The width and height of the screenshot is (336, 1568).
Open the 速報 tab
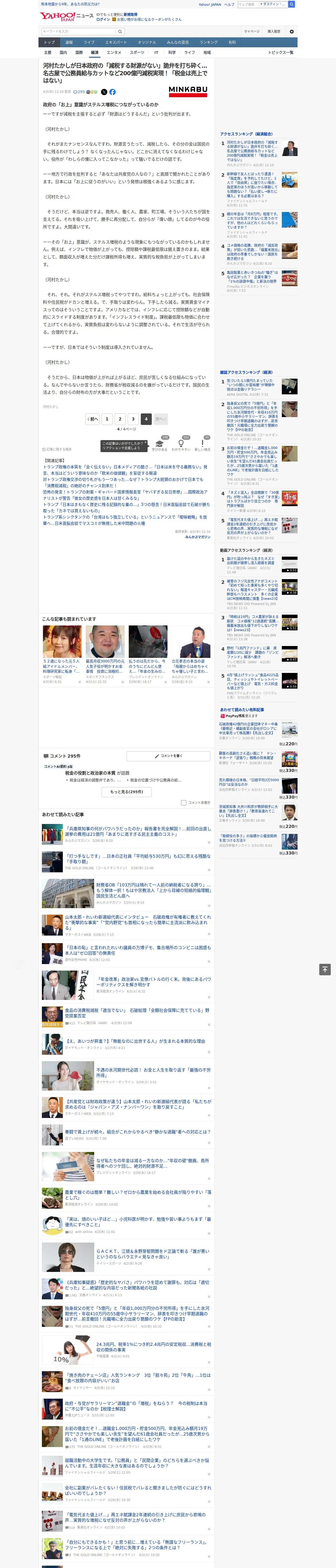[69, 43]
